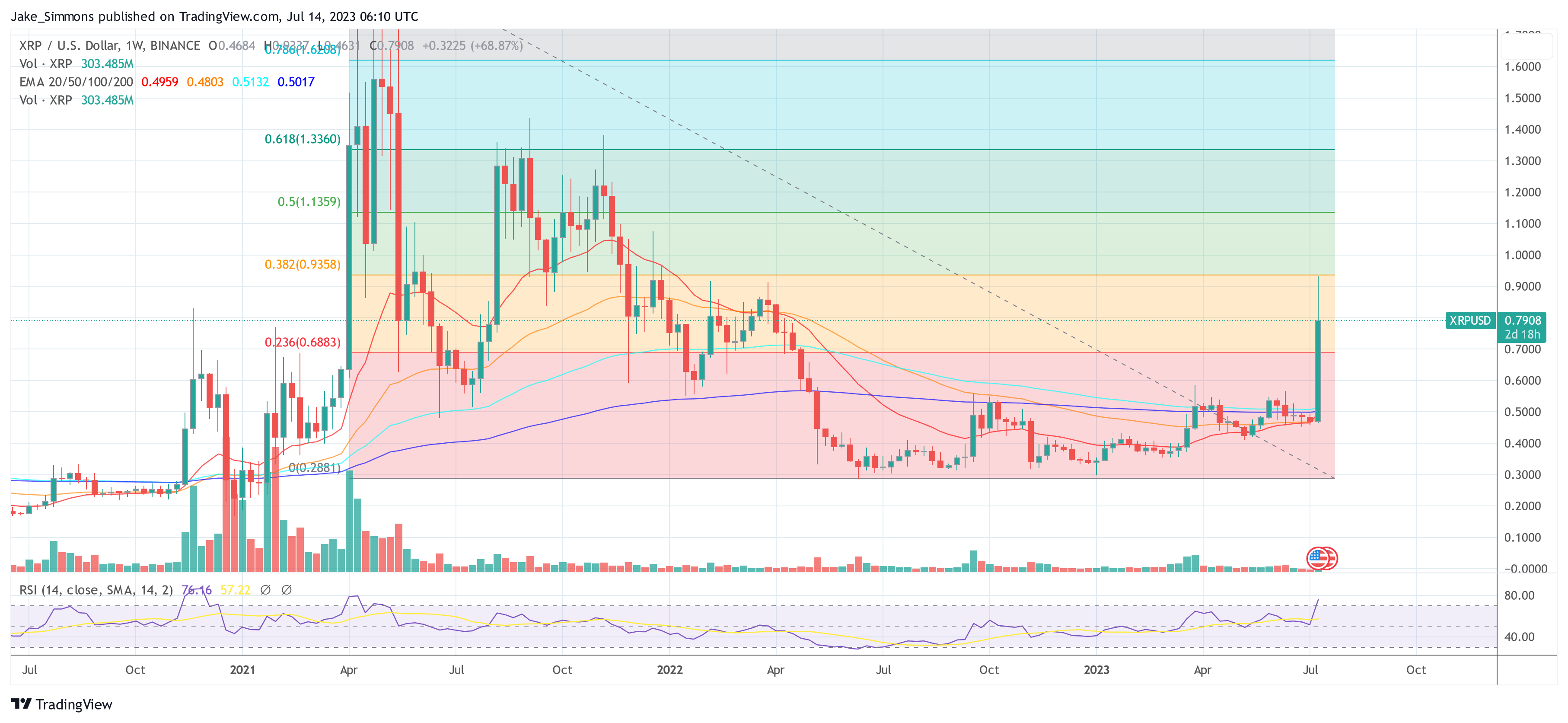Click 1.0000 on the price axis
The width and height of the screenshot is (1568, 723).
(1522, 255)
